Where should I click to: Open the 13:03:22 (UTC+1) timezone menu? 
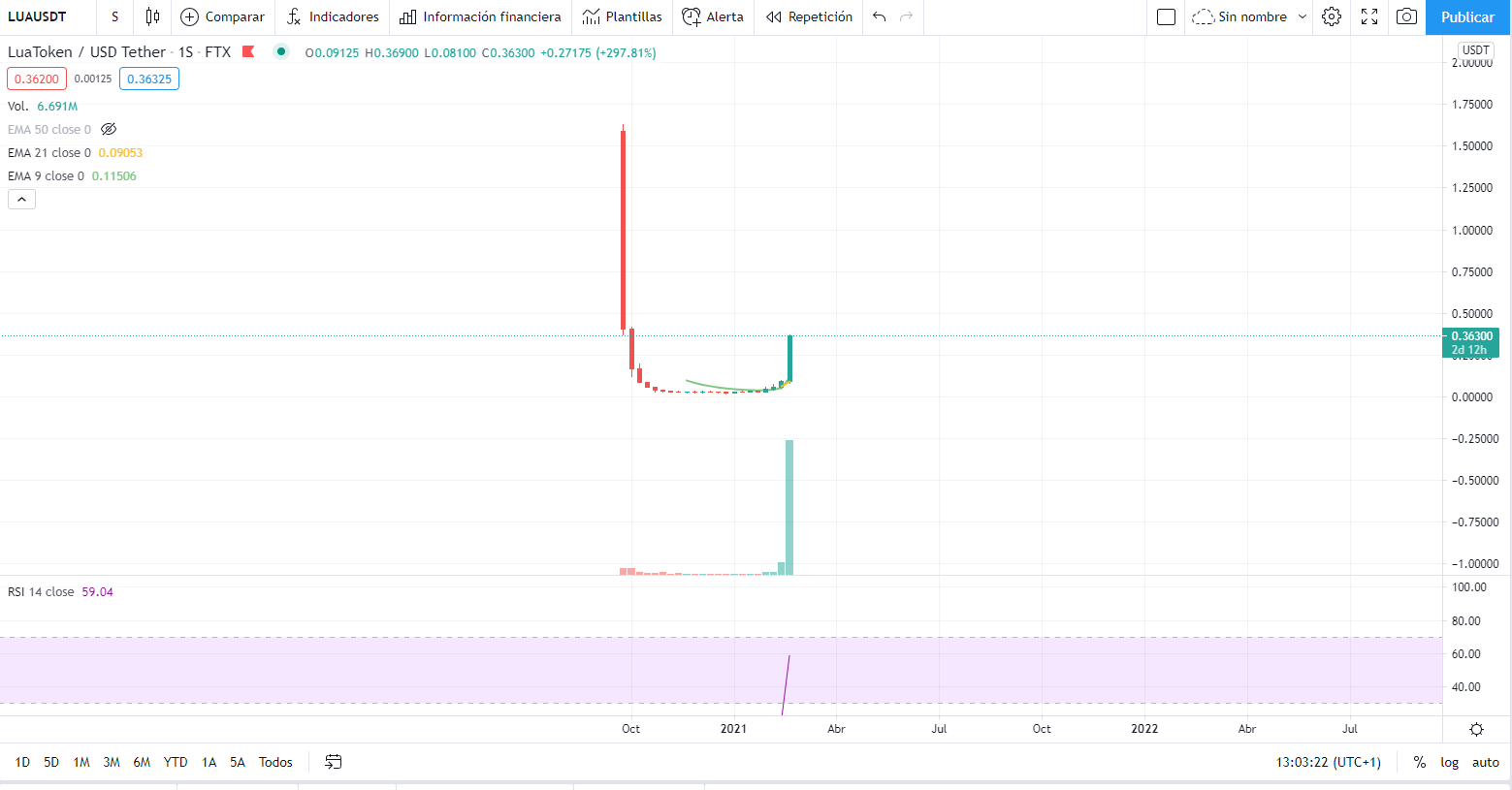[x=1328, y=762]
